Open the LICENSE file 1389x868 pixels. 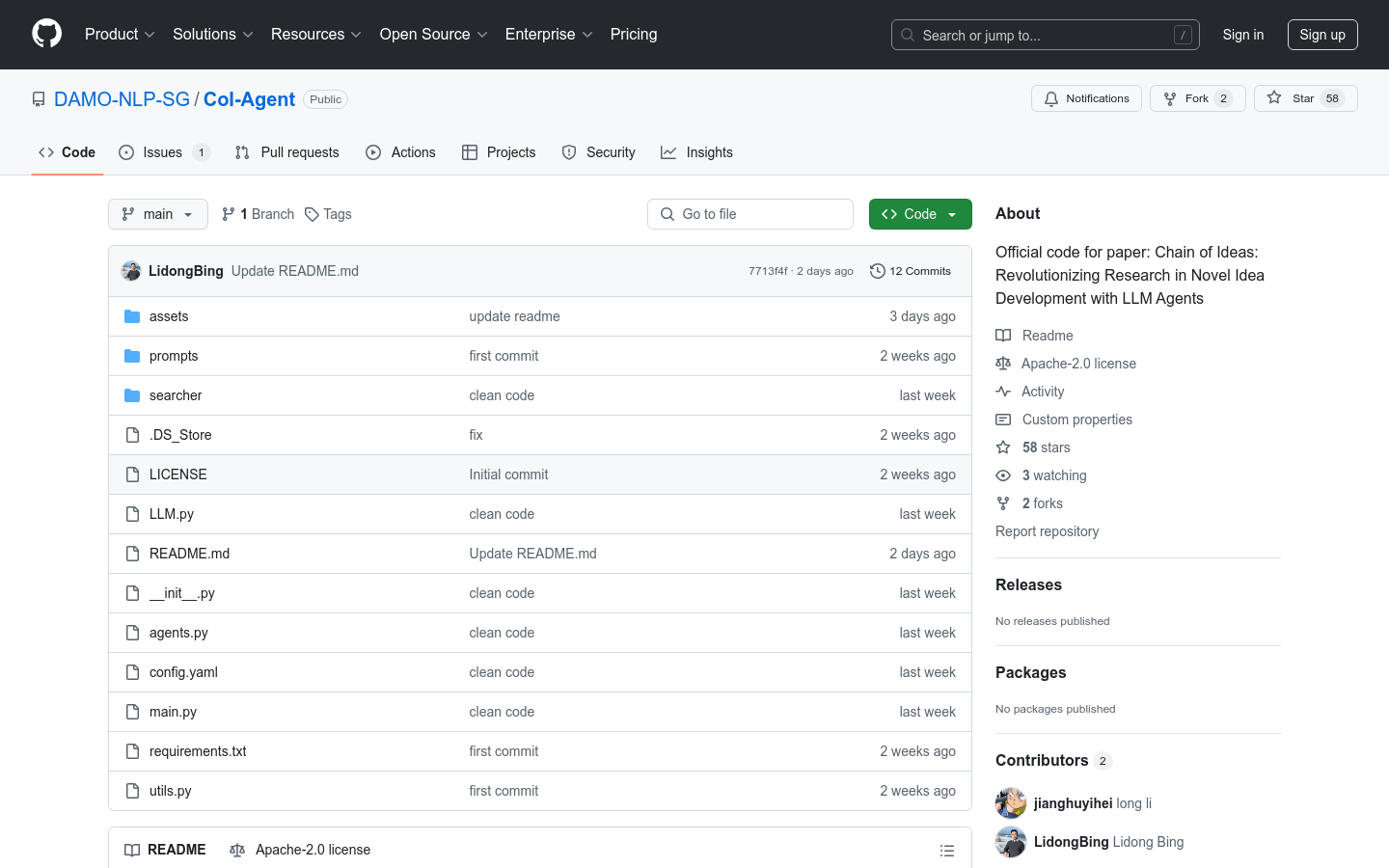pyautogui.click(x=178, y=475)
